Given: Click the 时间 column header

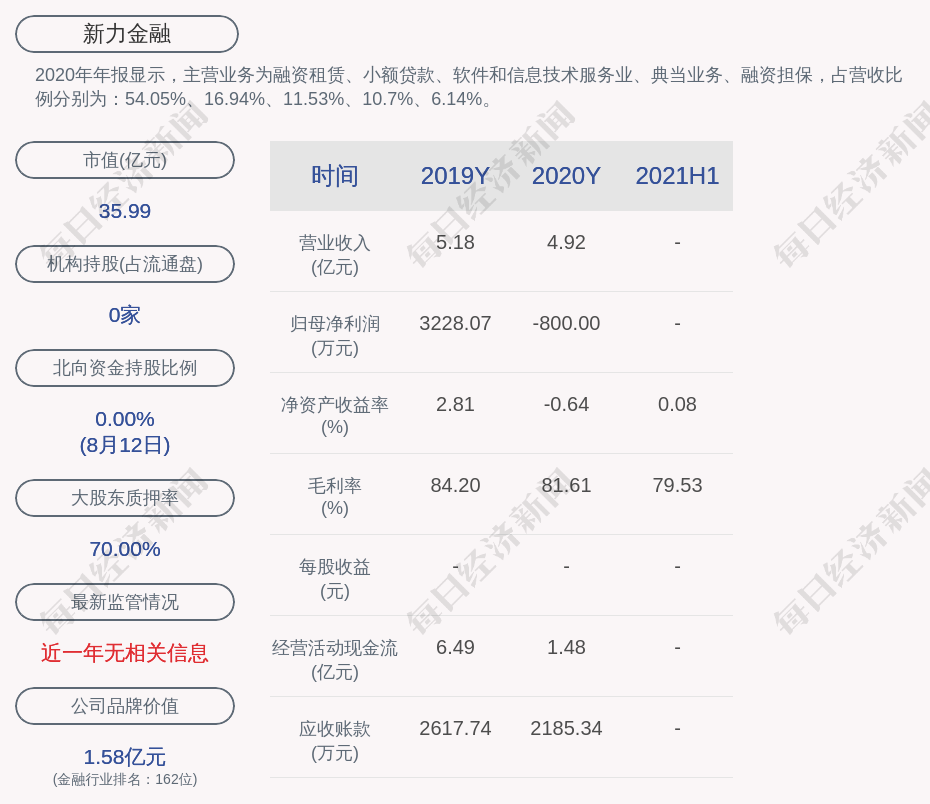Looking at the screenshot, I should click(x=335, y=176).
